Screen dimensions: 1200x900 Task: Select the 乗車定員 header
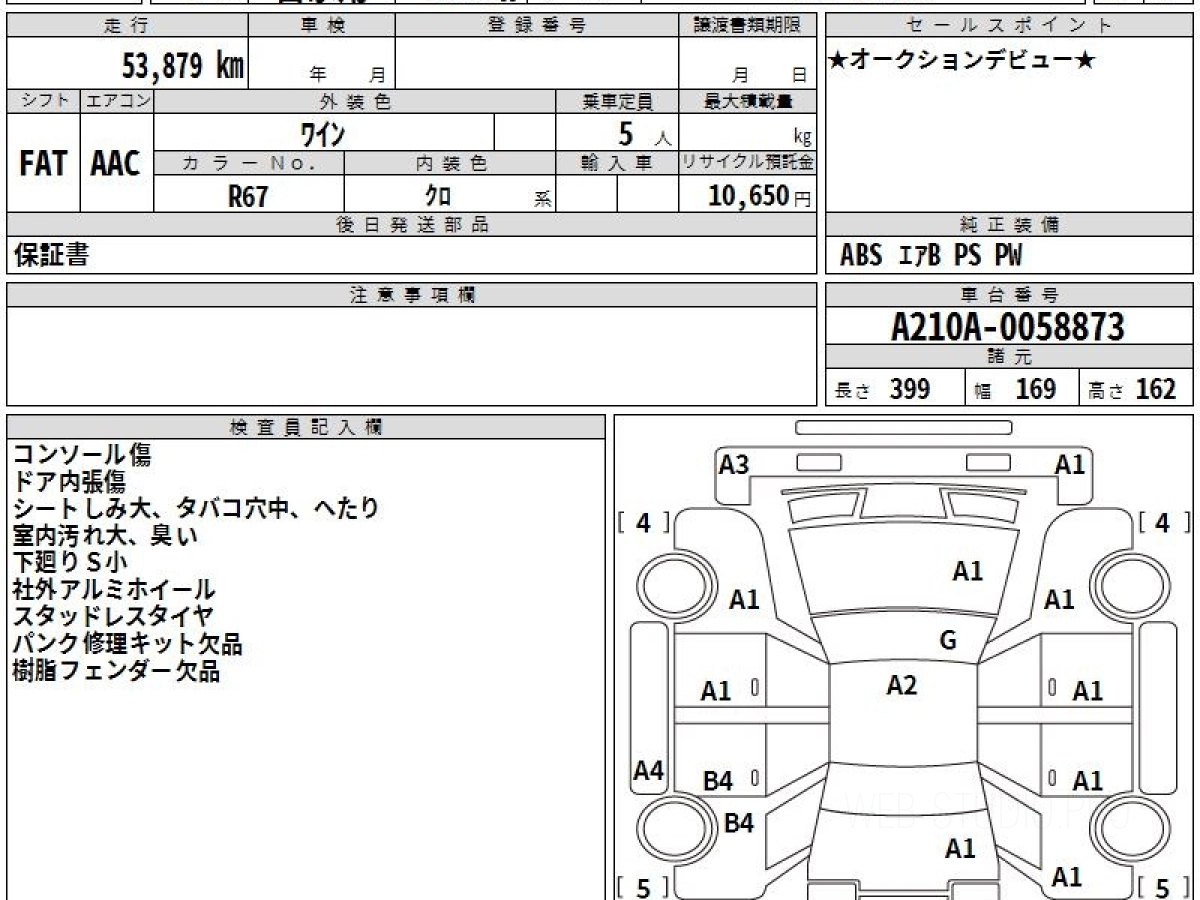(617, 101)
